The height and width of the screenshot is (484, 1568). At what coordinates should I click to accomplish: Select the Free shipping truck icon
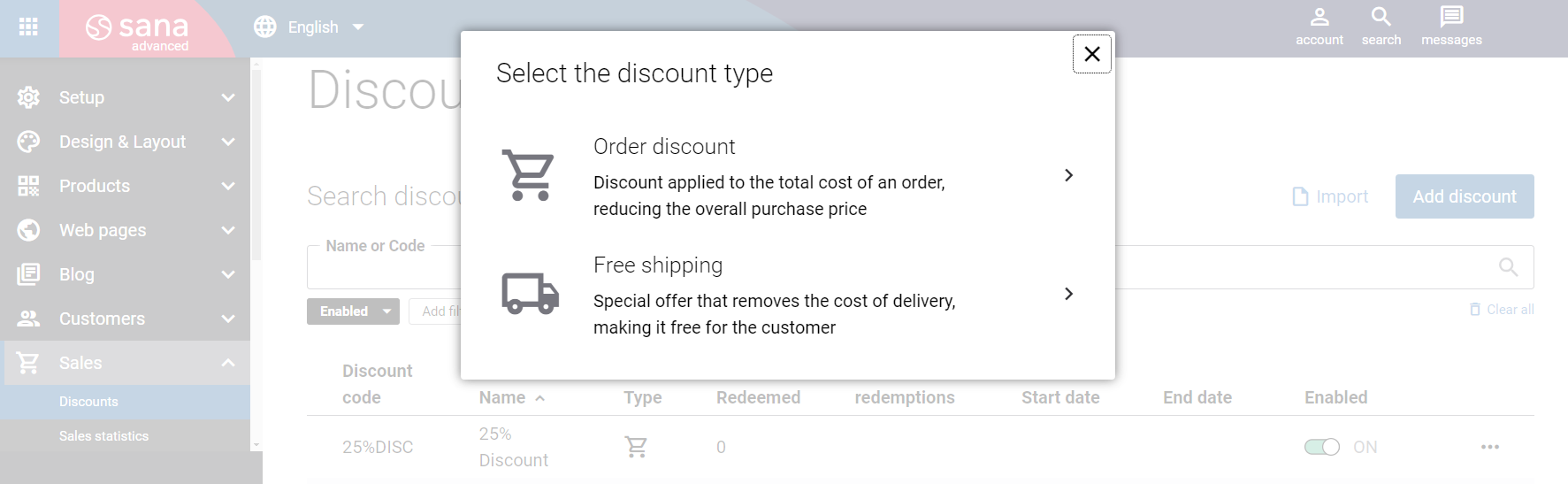tap(531, 293)
